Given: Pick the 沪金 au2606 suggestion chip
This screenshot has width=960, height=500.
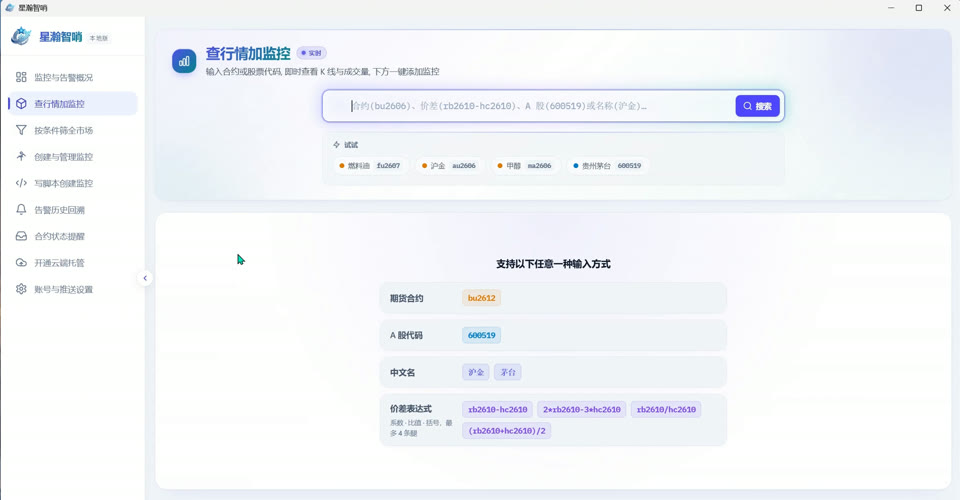Looking at the screenshot, I should point(449,166).
